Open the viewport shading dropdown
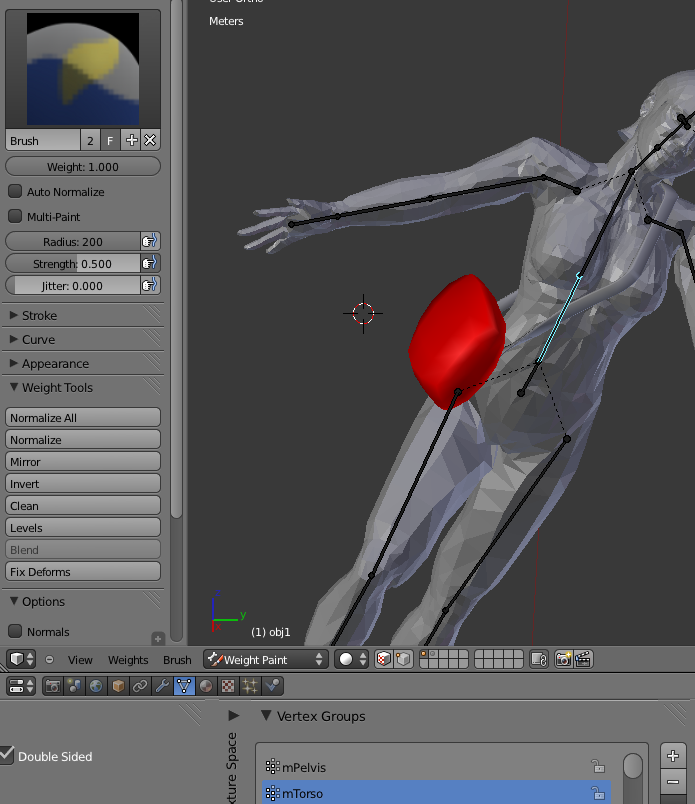695x804 pixels. click(352, 659)
